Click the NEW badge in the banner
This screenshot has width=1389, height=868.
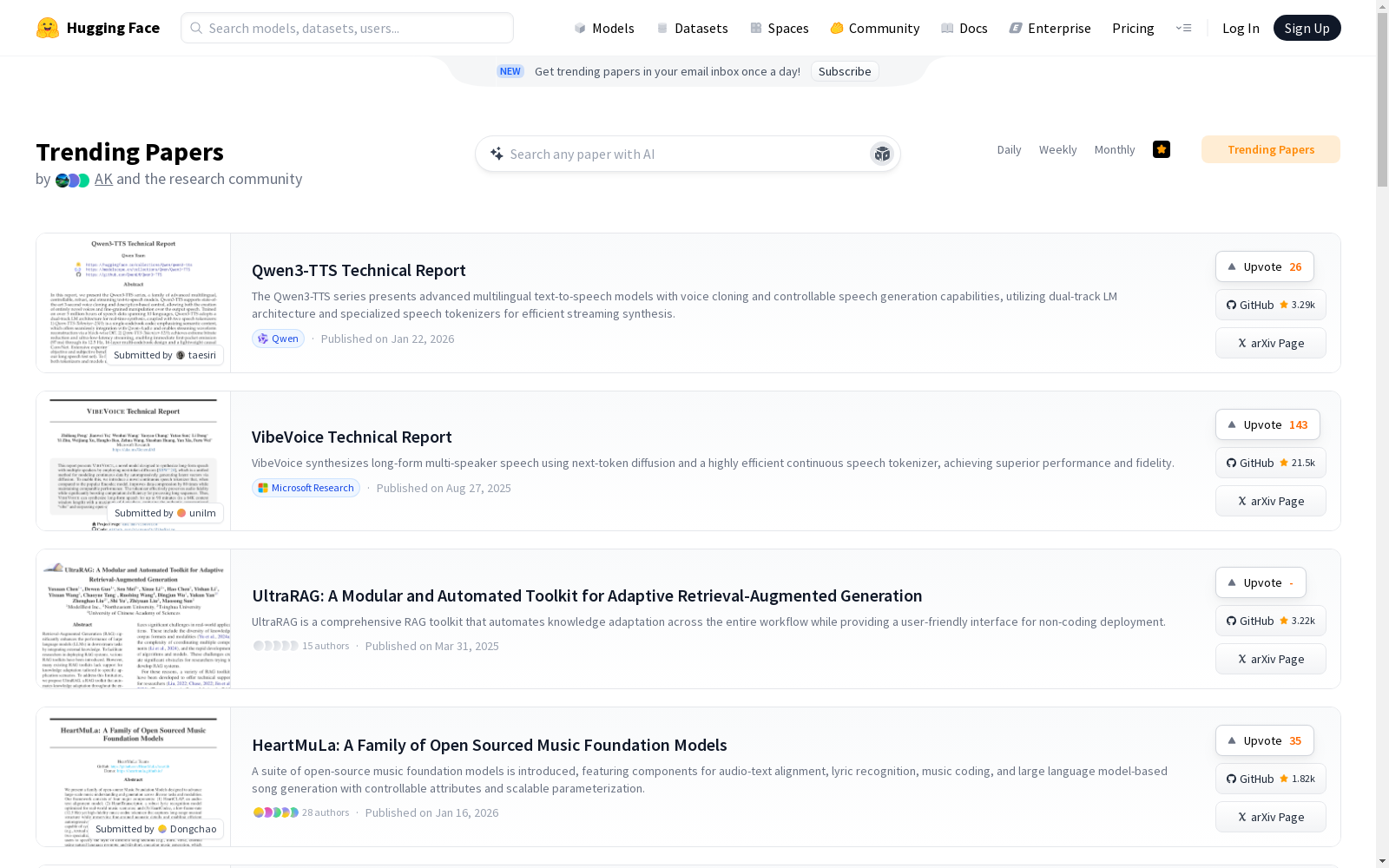point(510,71)
